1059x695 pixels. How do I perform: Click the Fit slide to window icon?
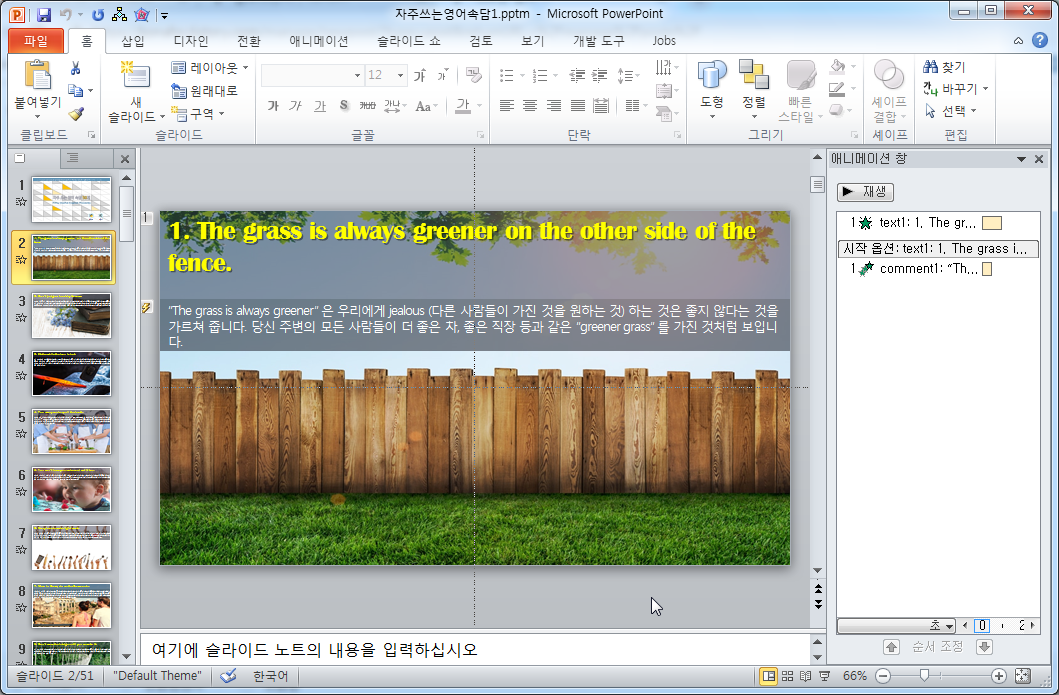1023,675
